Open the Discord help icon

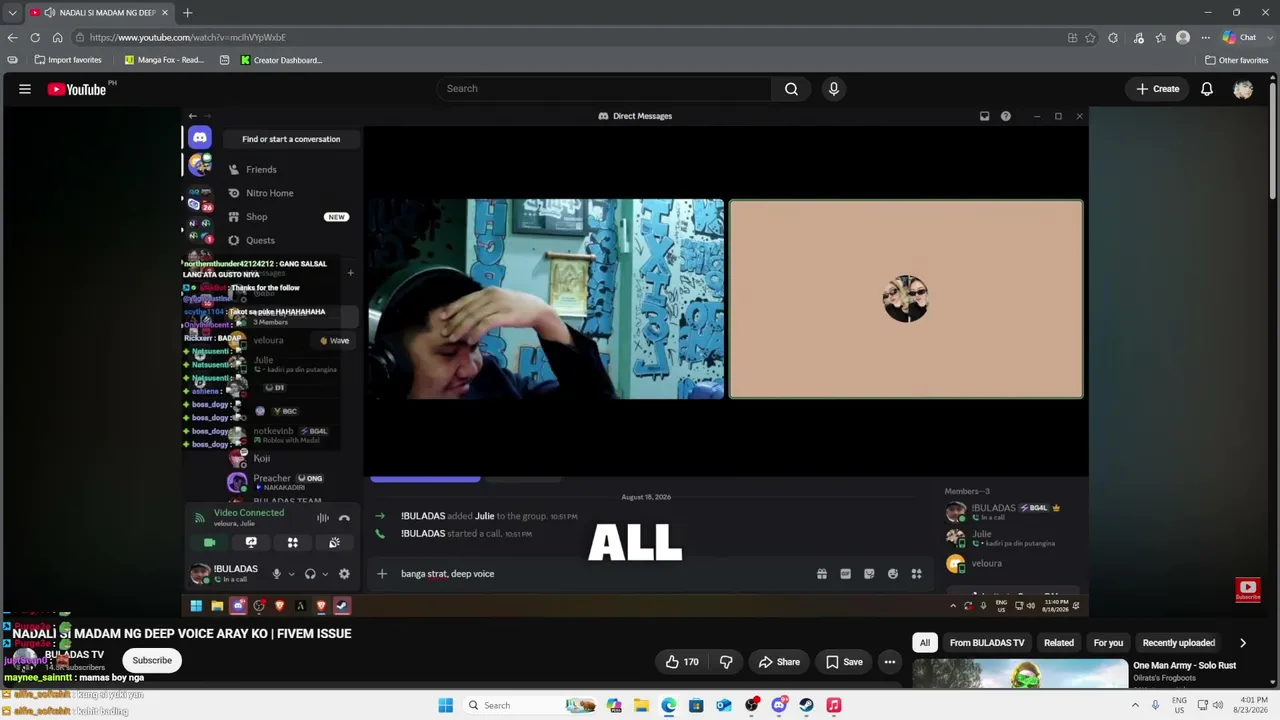coord(1006,116)
